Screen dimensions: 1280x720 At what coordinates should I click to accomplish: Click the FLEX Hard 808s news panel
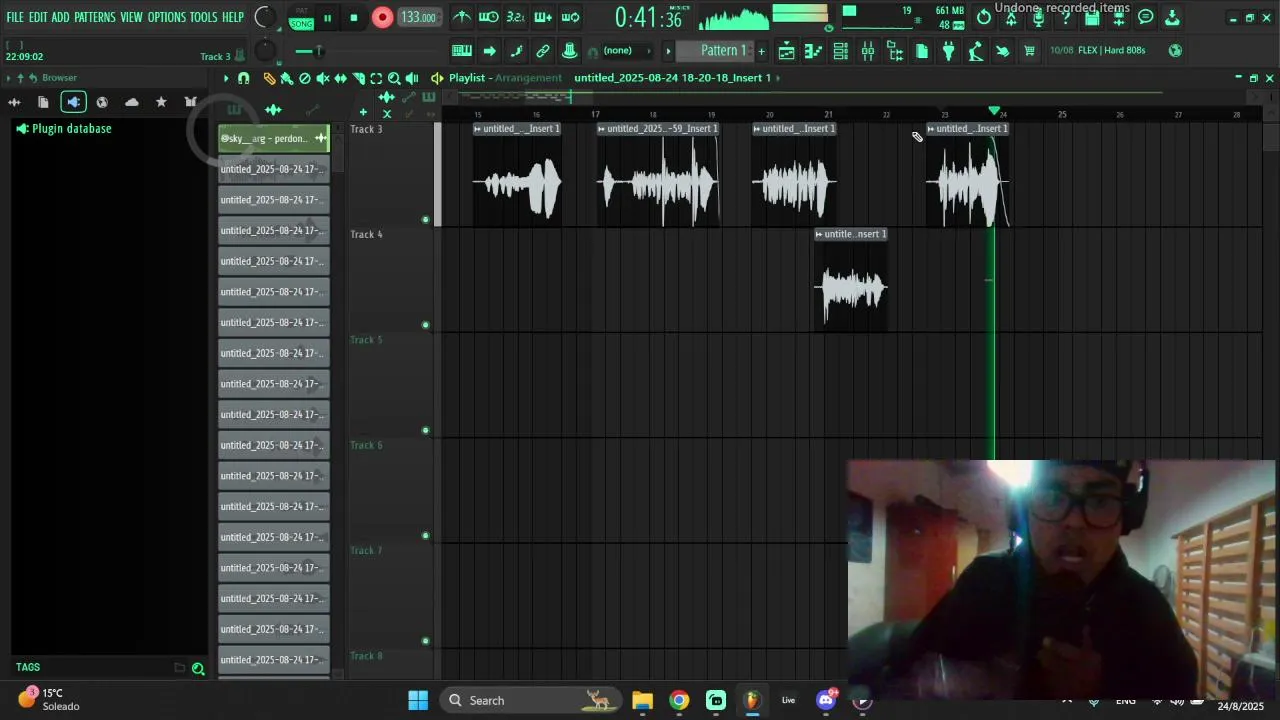tap(1098, 51)
